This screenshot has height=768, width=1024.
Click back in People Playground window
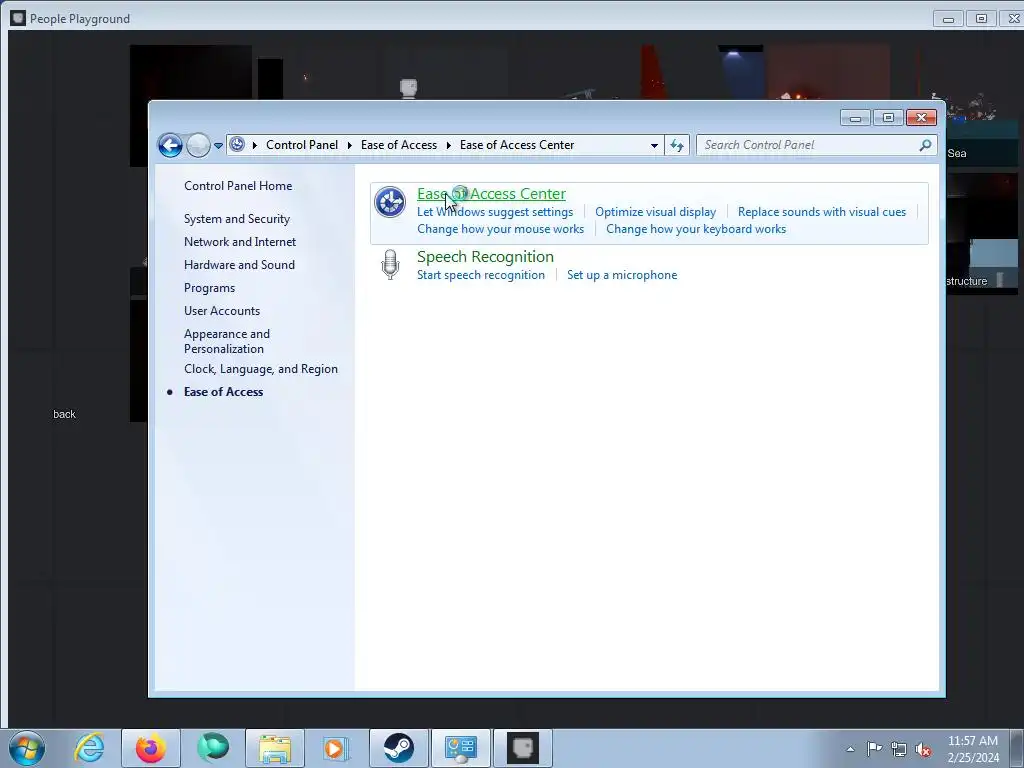click(64, 414)
